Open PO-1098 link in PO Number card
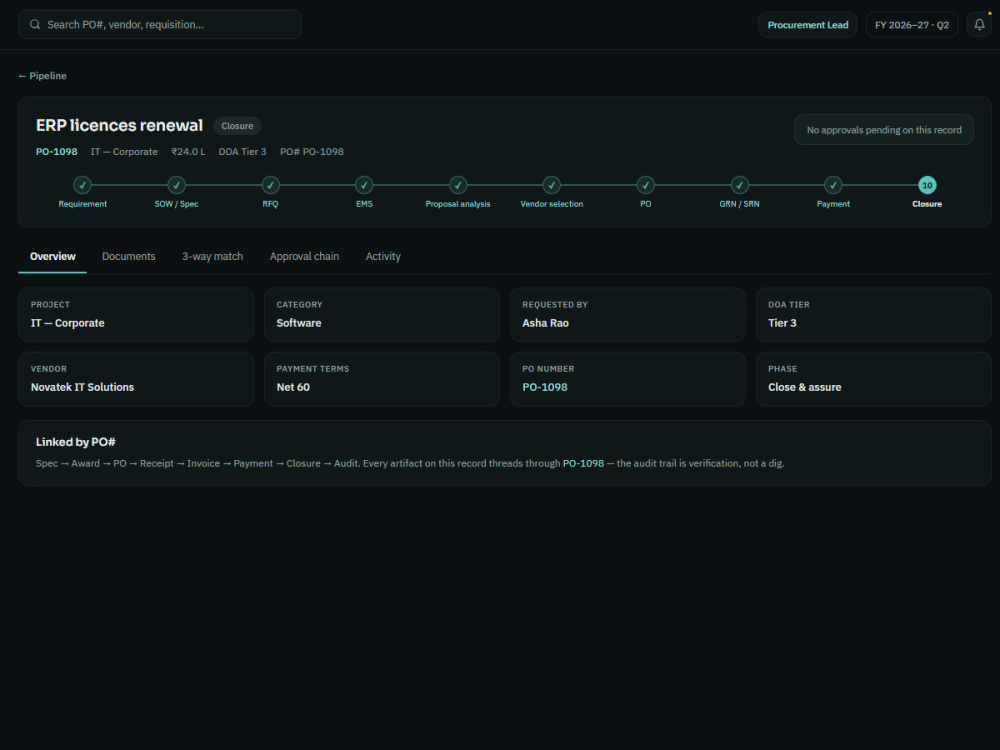 tap(545, 387)
